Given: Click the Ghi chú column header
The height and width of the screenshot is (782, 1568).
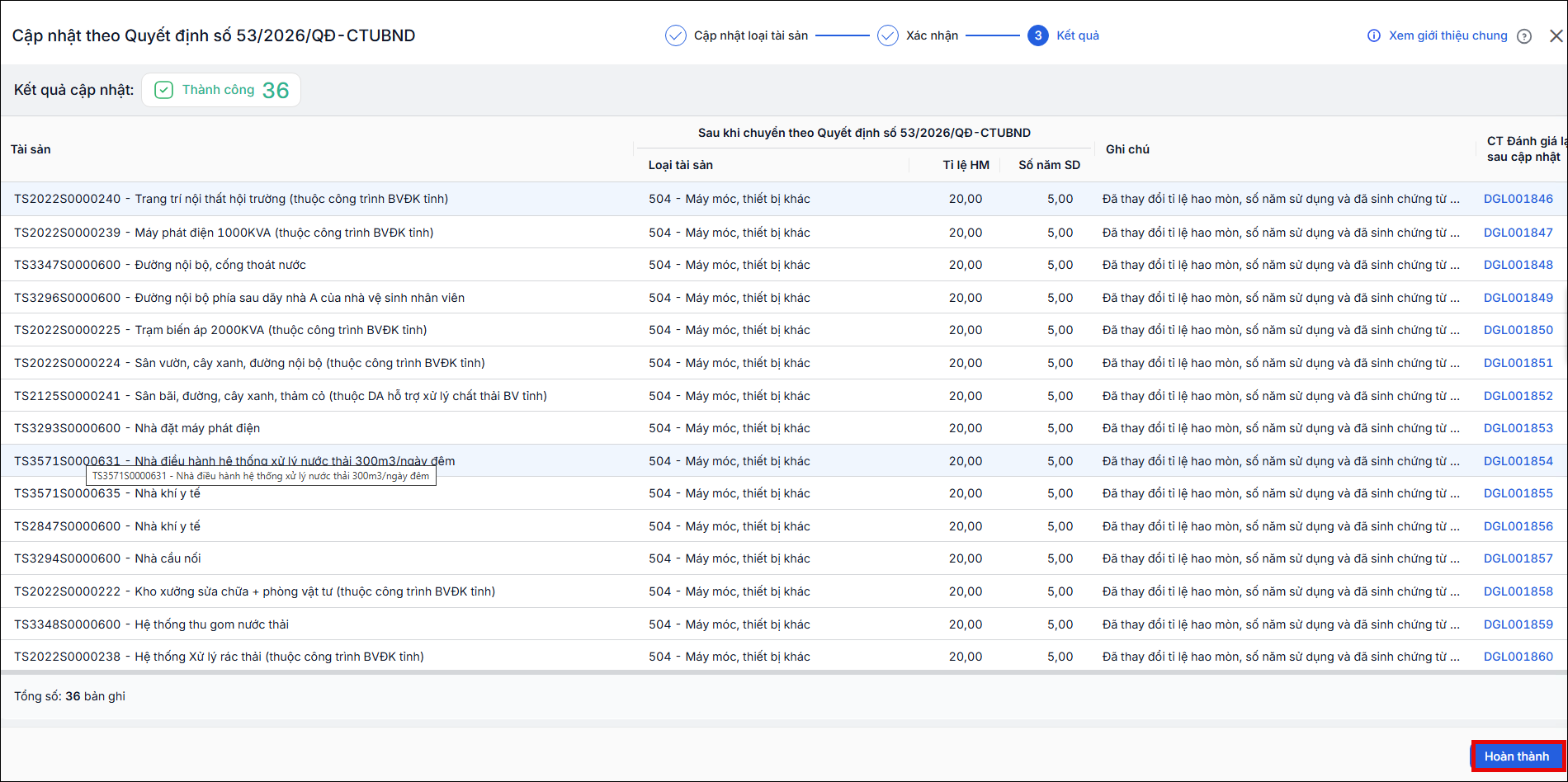Looking at the screenshot, I should 1128,149.
